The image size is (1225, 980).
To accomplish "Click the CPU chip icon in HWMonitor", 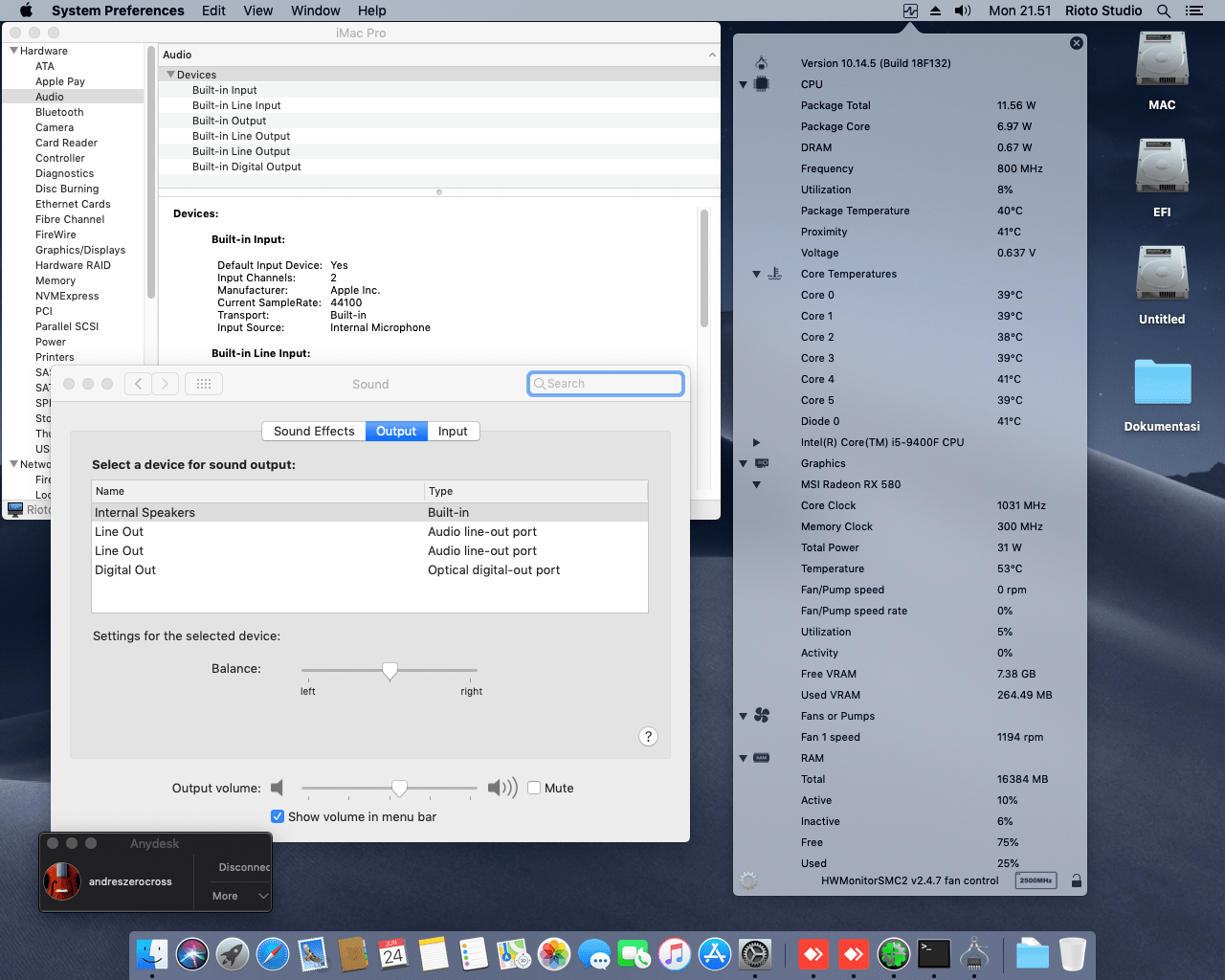I will coord(762,84).
